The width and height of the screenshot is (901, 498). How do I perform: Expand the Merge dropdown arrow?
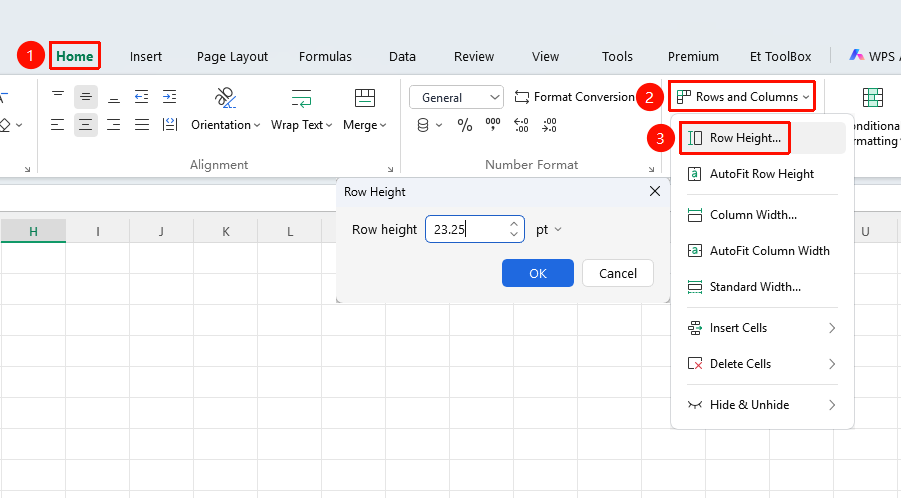(x=383, y=125)
